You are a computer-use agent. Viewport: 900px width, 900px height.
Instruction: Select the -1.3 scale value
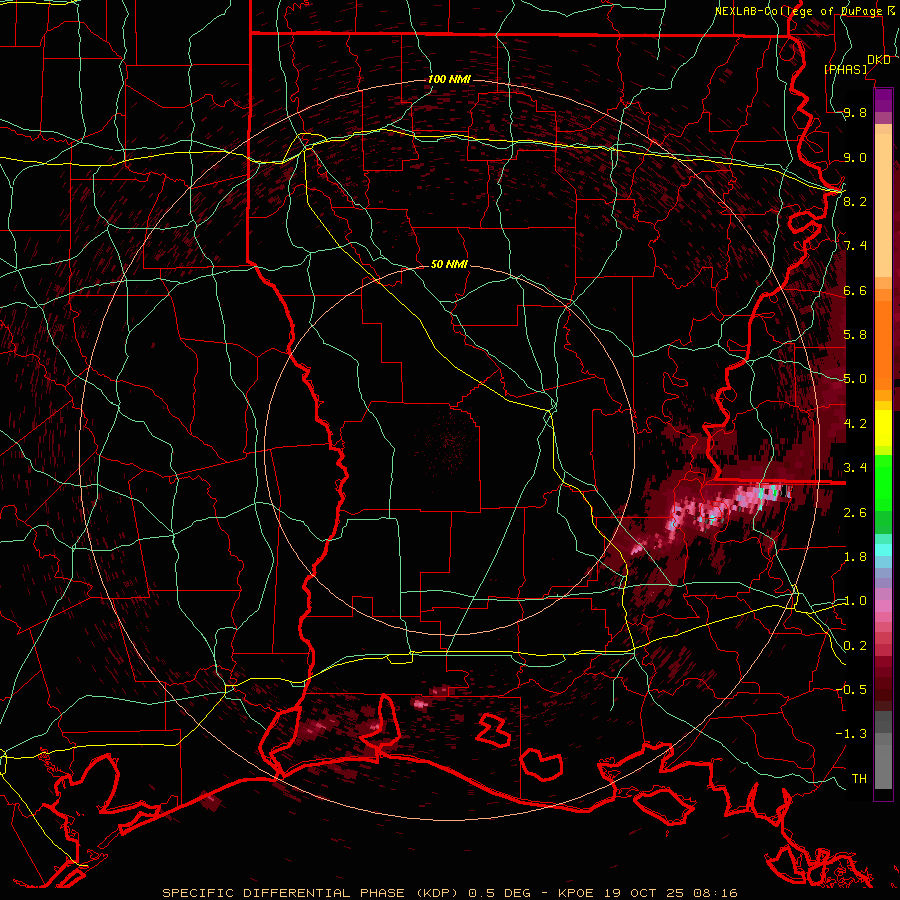pyautogui.click(x=851, y=734)
